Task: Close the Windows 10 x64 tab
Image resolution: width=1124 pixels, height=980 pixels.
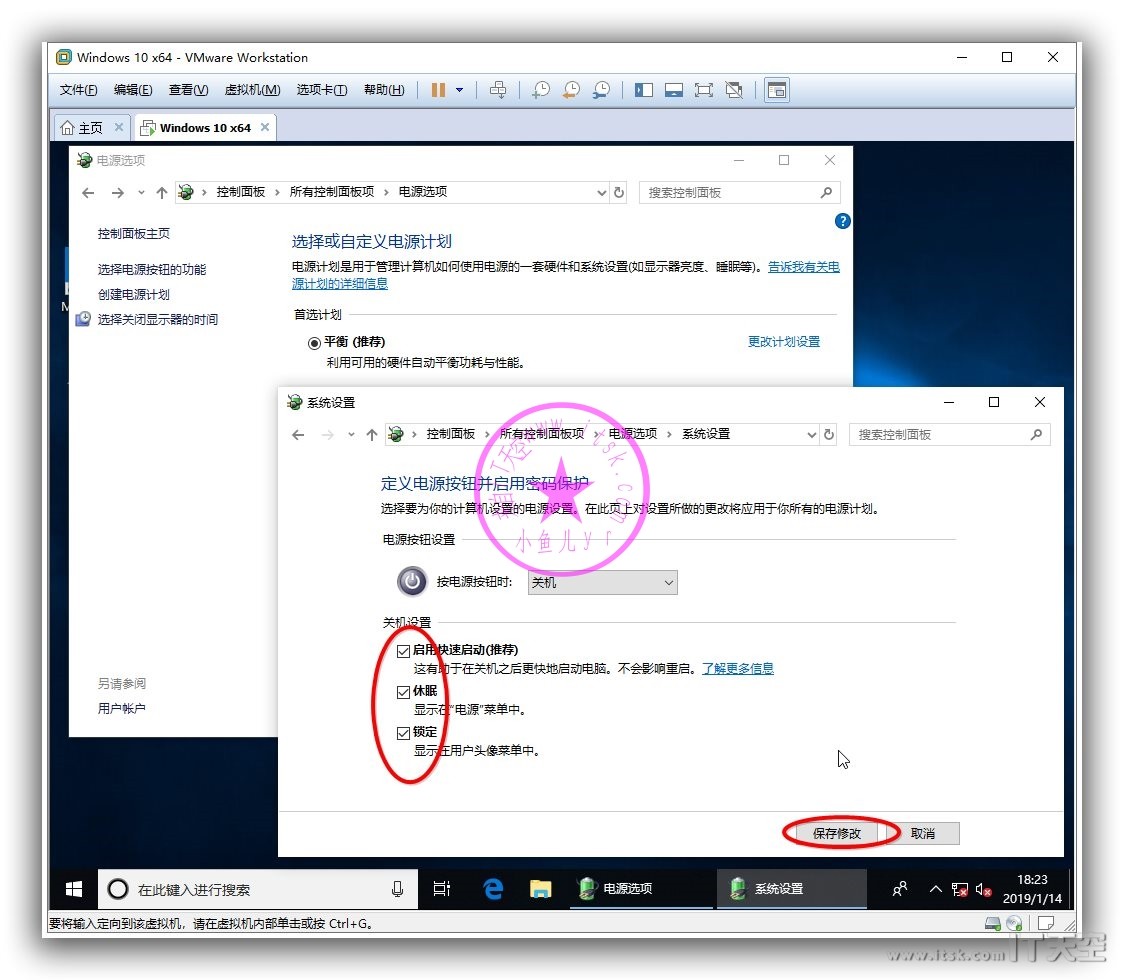Action: pyautogui.click(x=265, y=127)
